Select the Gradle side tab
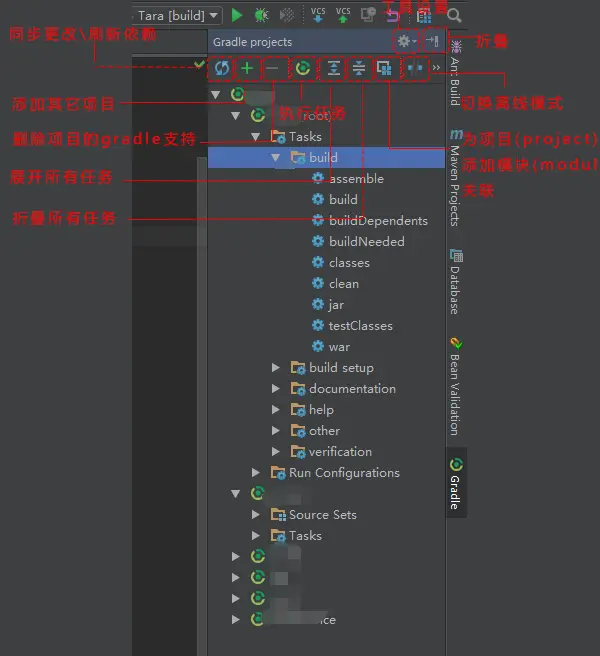The width and height of the screenshot is (600, 656). point(456,483)
